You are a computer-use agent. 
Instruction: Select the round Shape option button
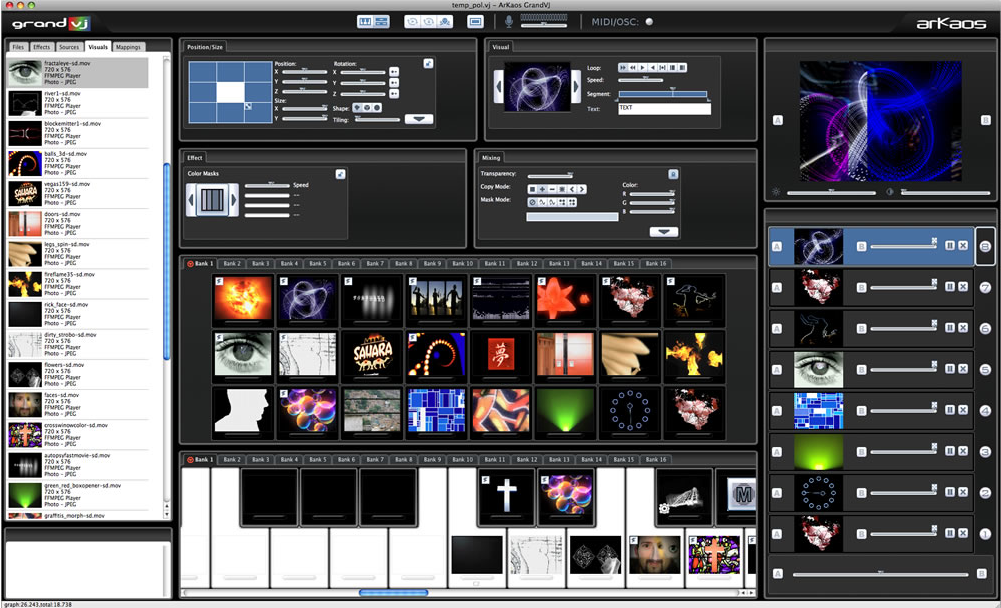tap(377, 108)
